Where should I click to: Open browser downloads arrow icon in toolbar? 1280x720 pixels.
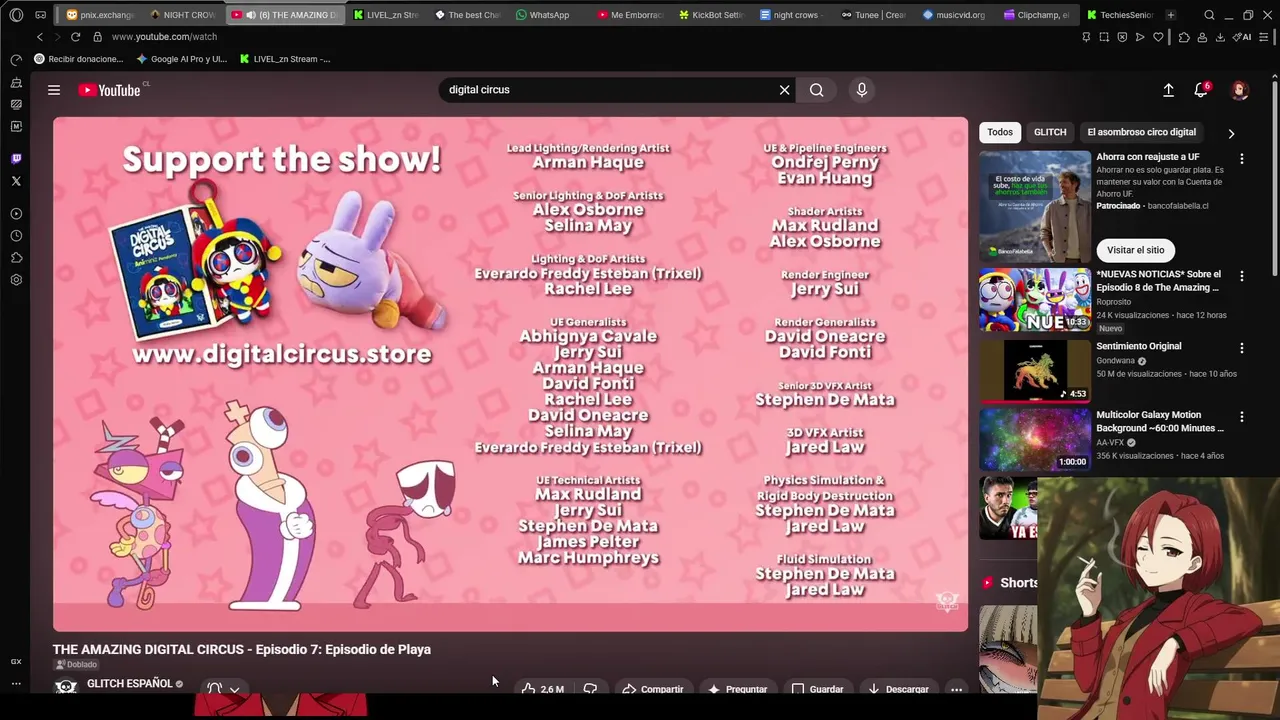1220,37
